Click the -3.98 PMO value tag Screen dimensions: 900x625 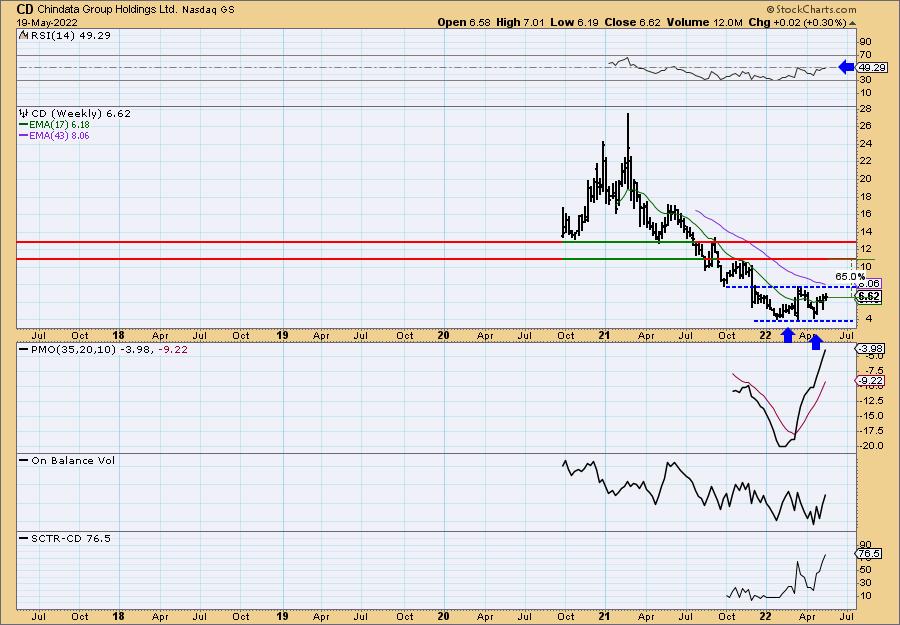871,348
